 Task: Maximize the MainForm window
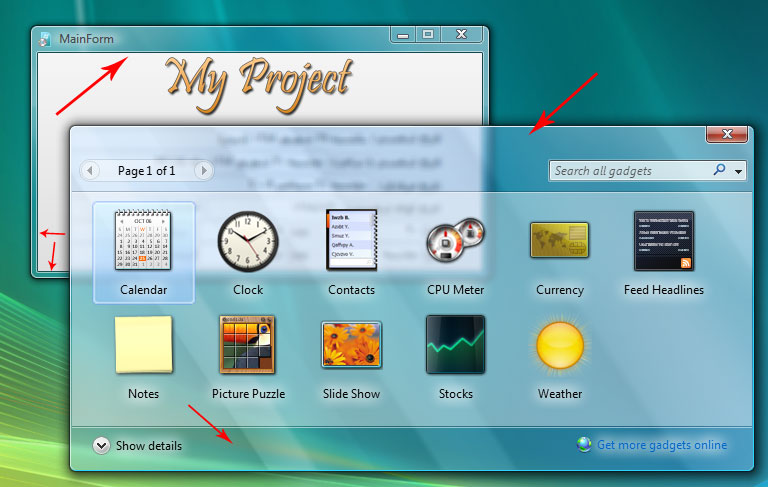point(428,35)
